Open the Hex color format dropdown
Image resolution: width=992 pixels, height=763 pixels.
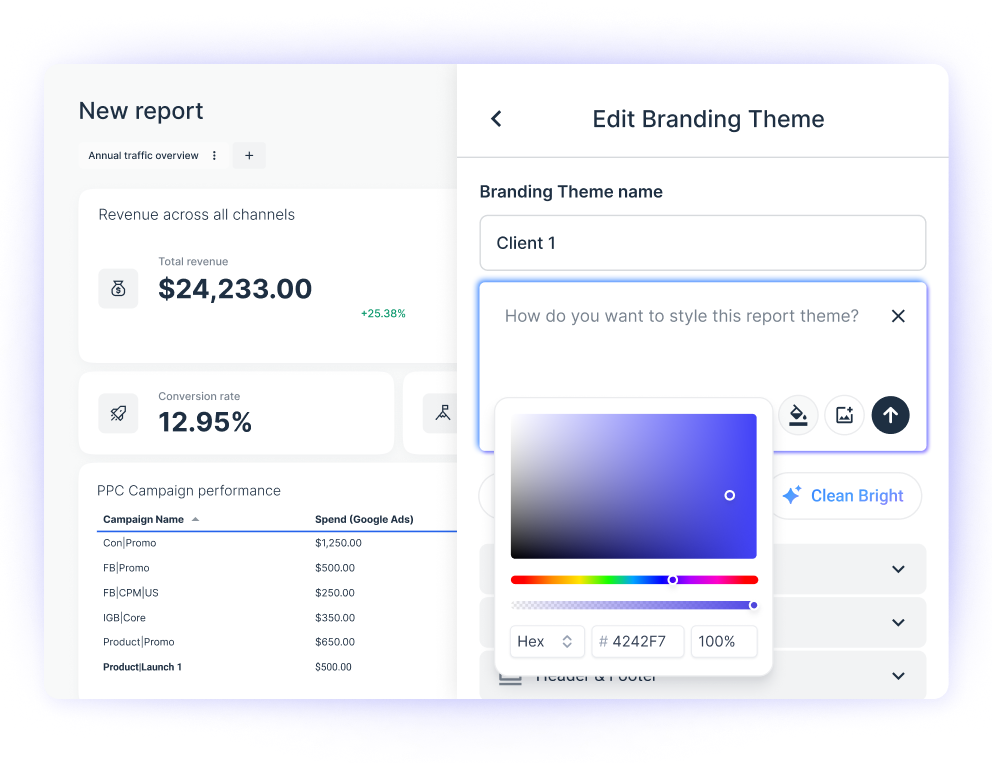(x=547, y=641)
